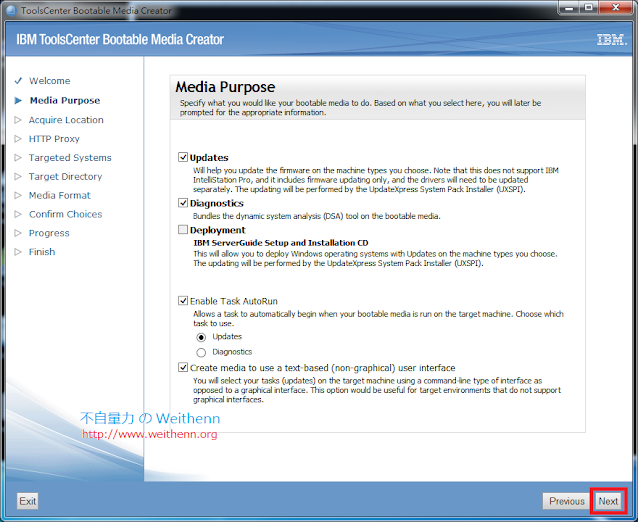Click IBM ServerGuide Setup and Installation CD text
The height and width of the screenshot is (522, 638).
click(x=281, y=243)
